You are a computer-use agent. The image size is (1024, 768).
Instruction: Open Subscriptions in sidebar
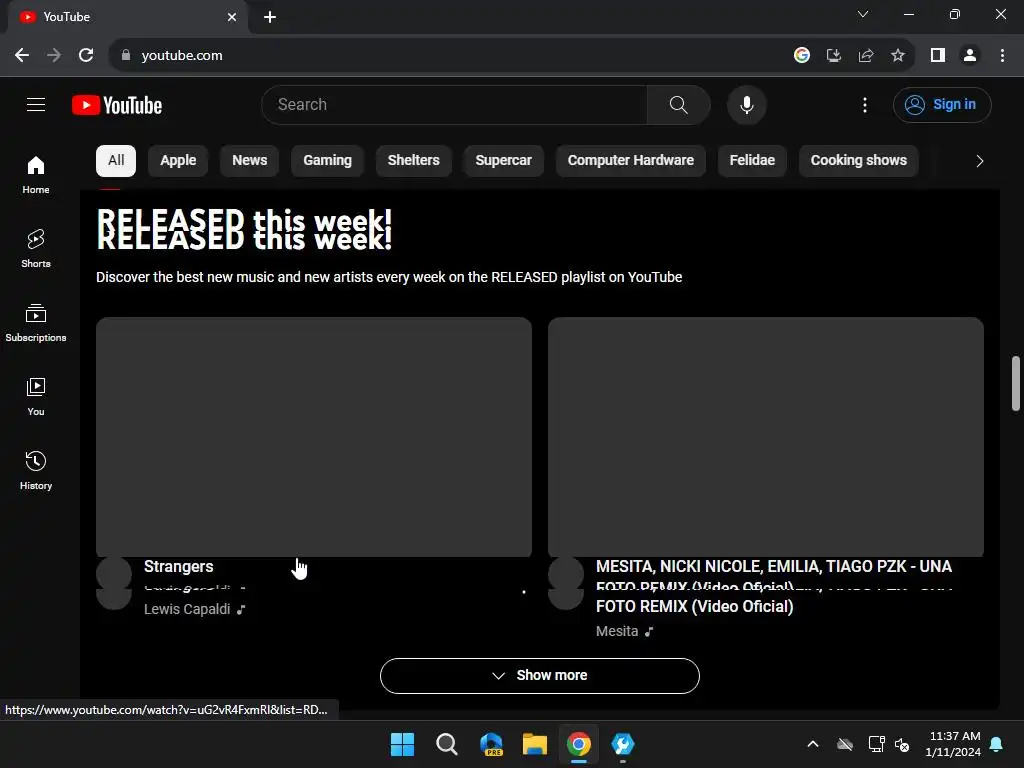tap(36, 323)
